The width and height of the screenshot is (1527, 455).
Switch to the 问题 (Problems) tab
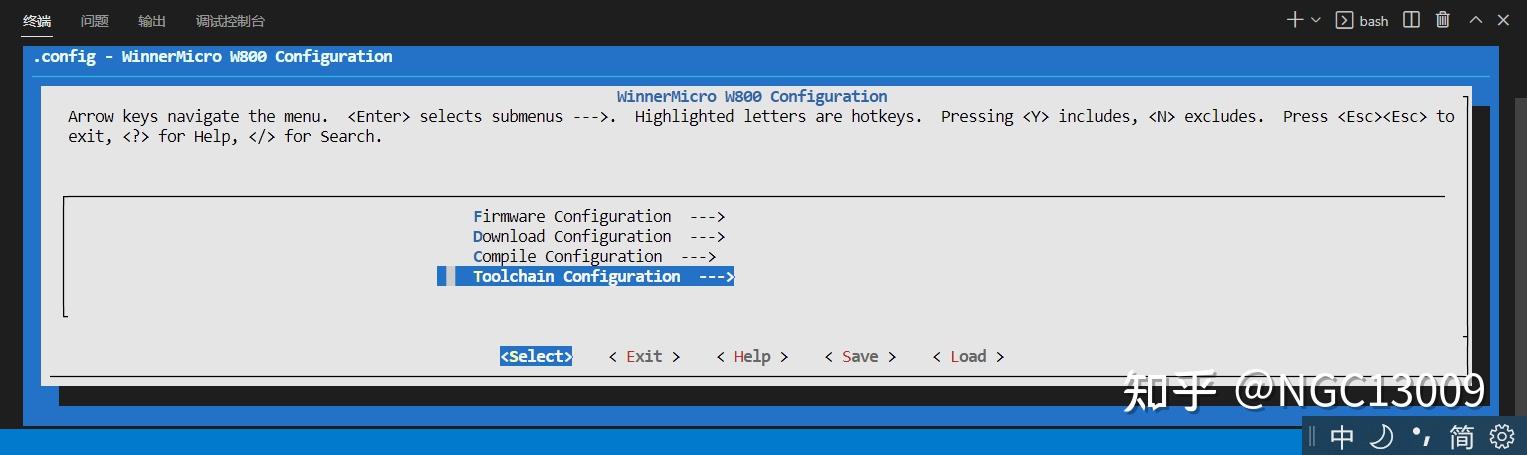(x=95, y=21)
